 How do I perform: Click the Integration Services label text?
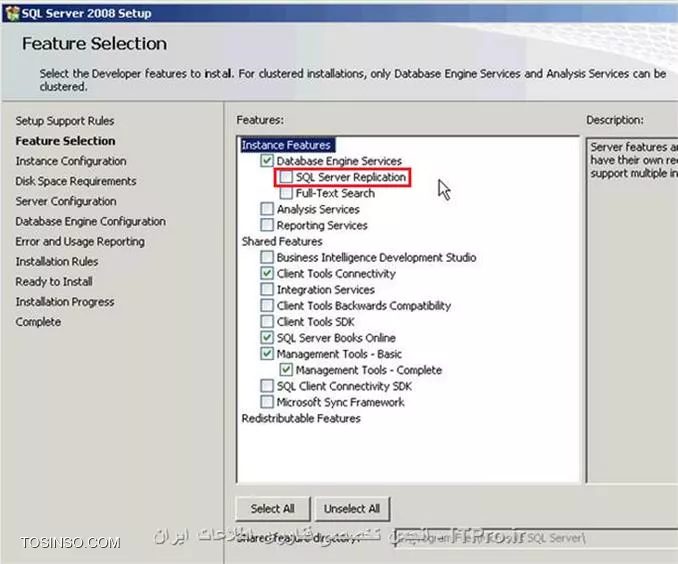(326, 290)
